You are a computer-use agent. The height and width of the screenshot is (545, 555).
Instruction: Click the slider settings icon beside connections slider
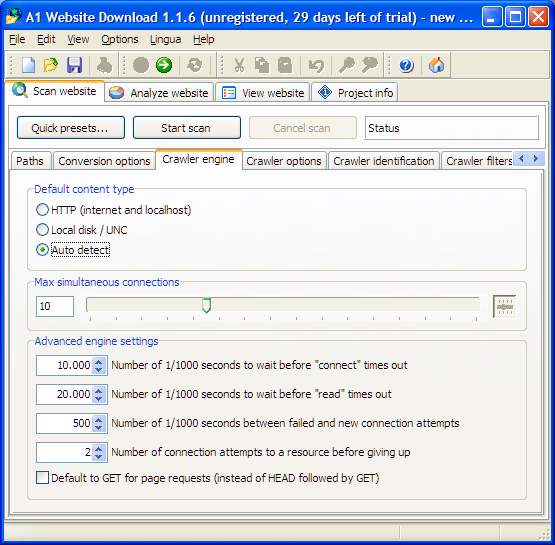[505, 306]
